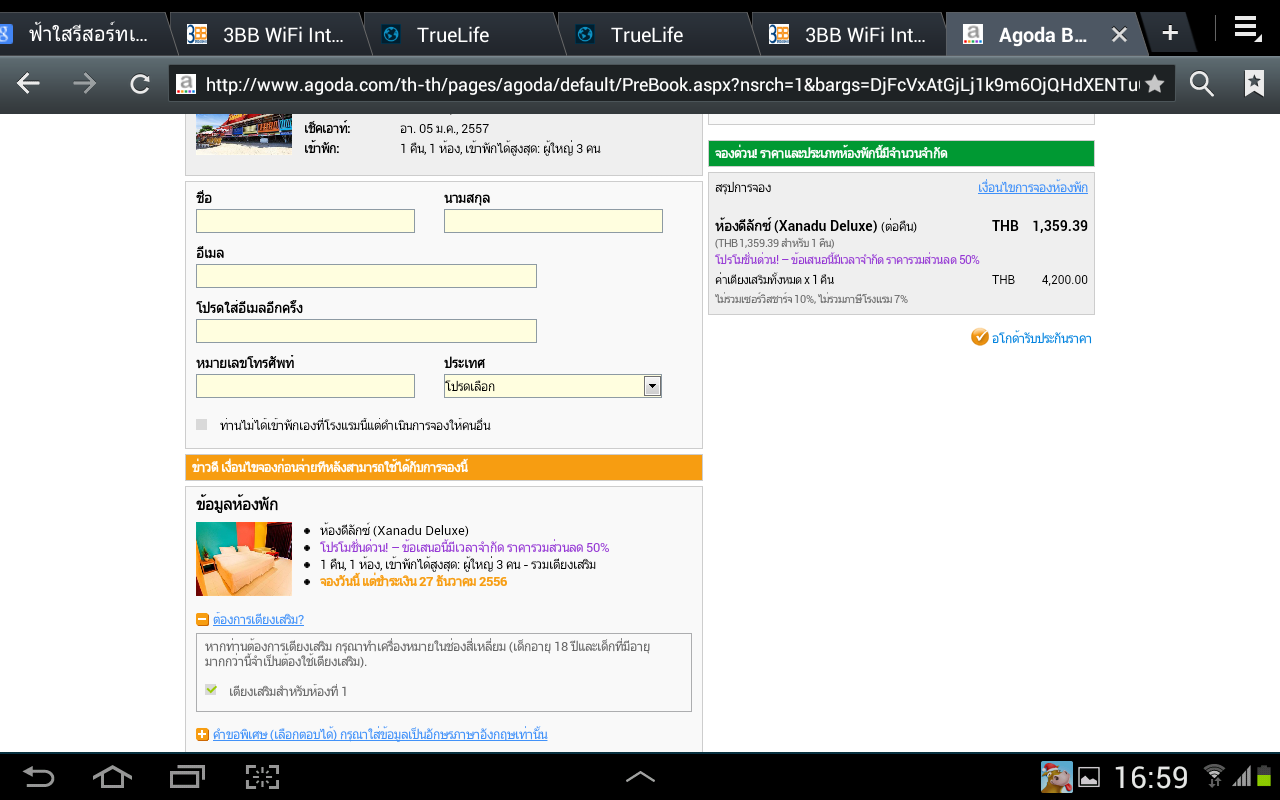Click อโกด้ารับประกันราคา price guarantee link

coord(1041,338)
